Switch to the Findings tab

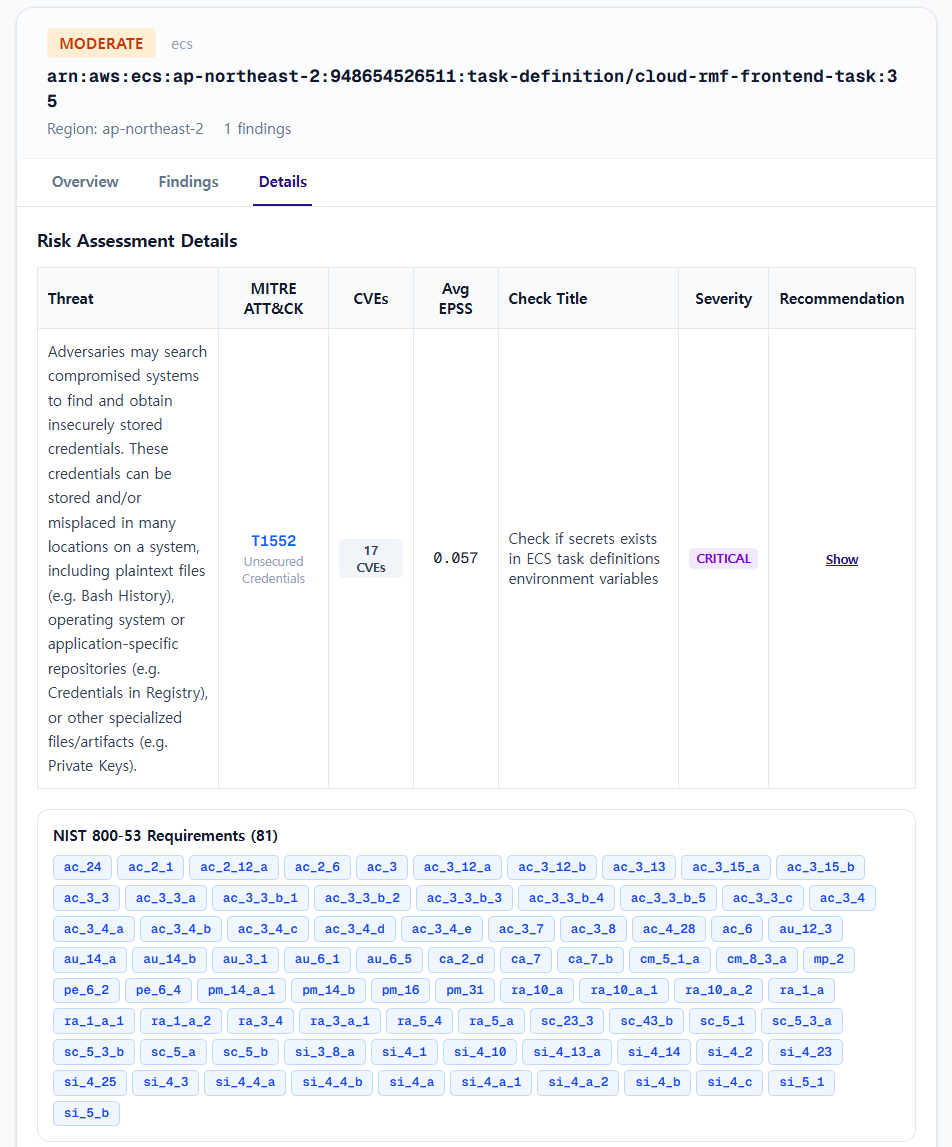188,181
